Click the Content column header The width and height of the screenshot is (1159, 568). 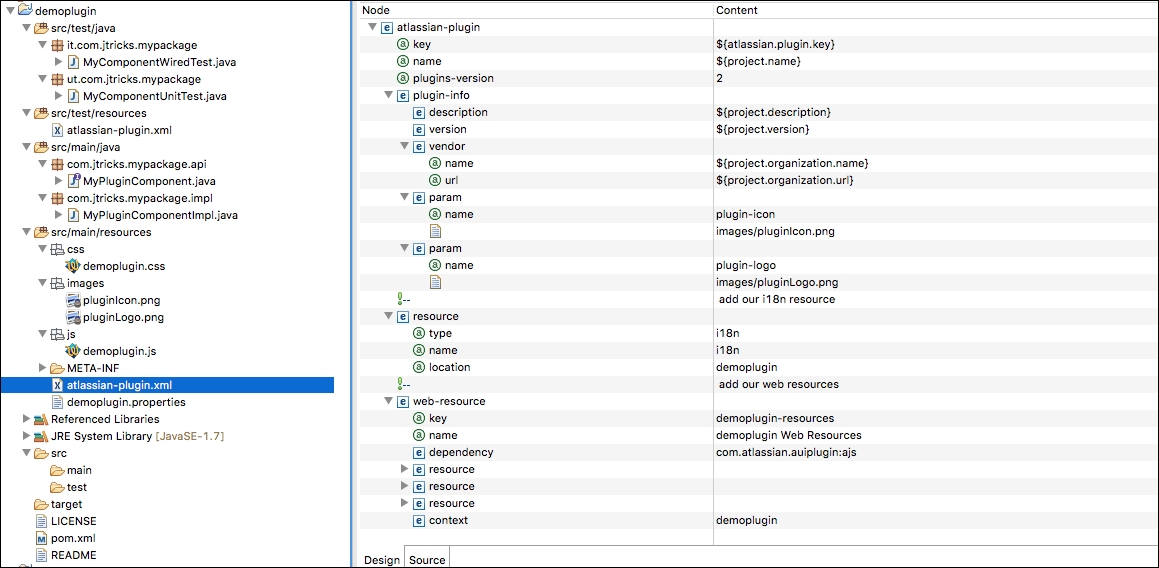[x=737, y=10]
